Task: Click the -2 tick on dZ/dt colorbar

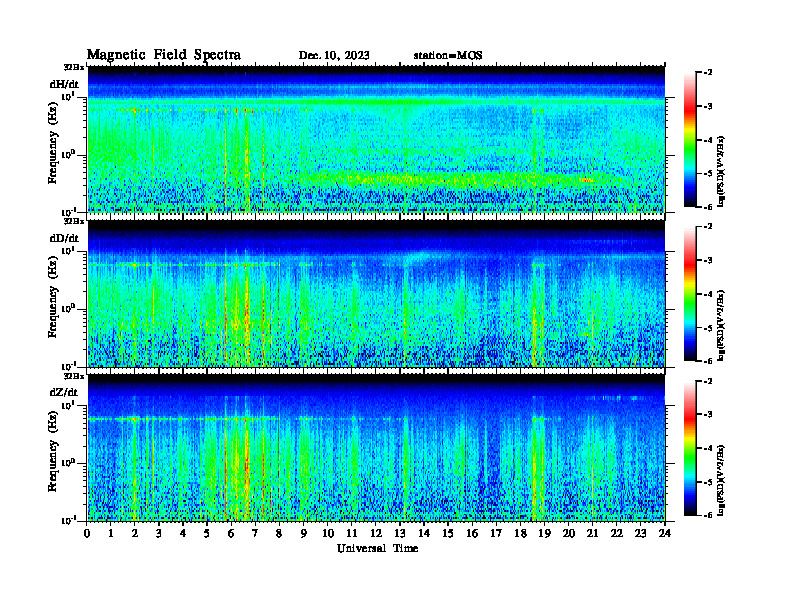Action: tap(708, 381)
